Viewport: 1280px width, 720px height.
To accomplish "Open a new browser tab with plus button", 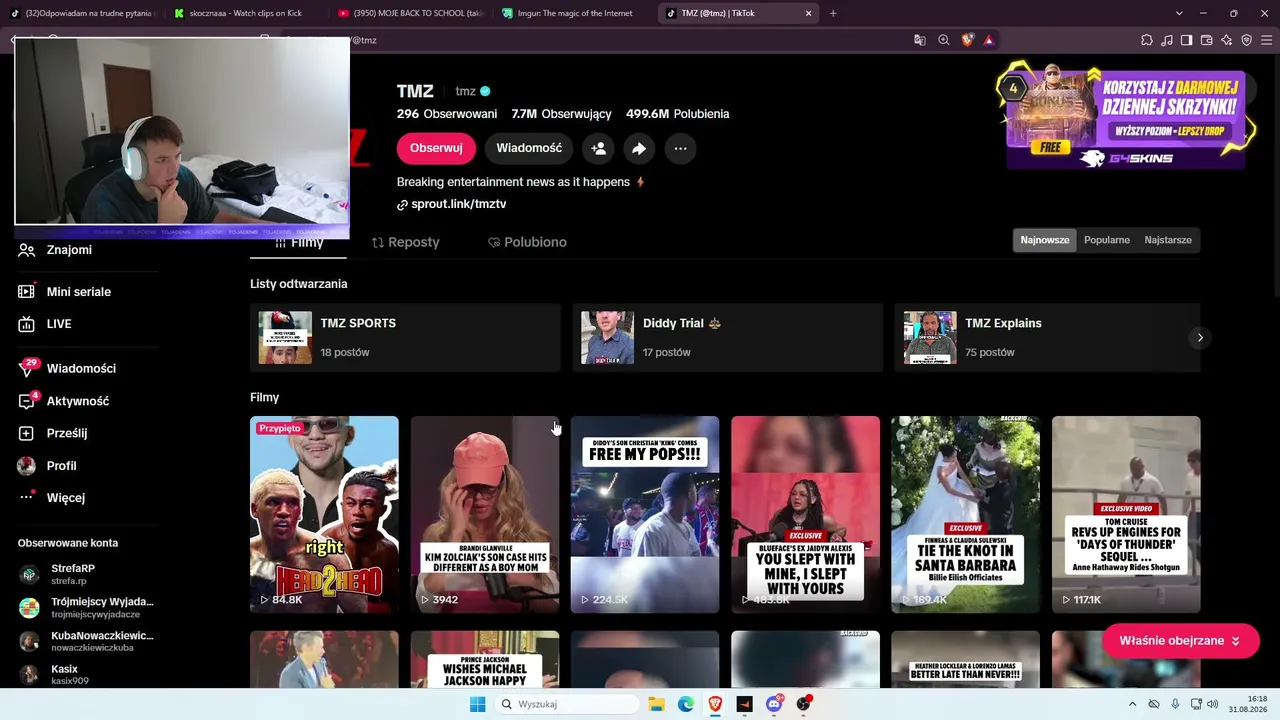I will [833, 13].
